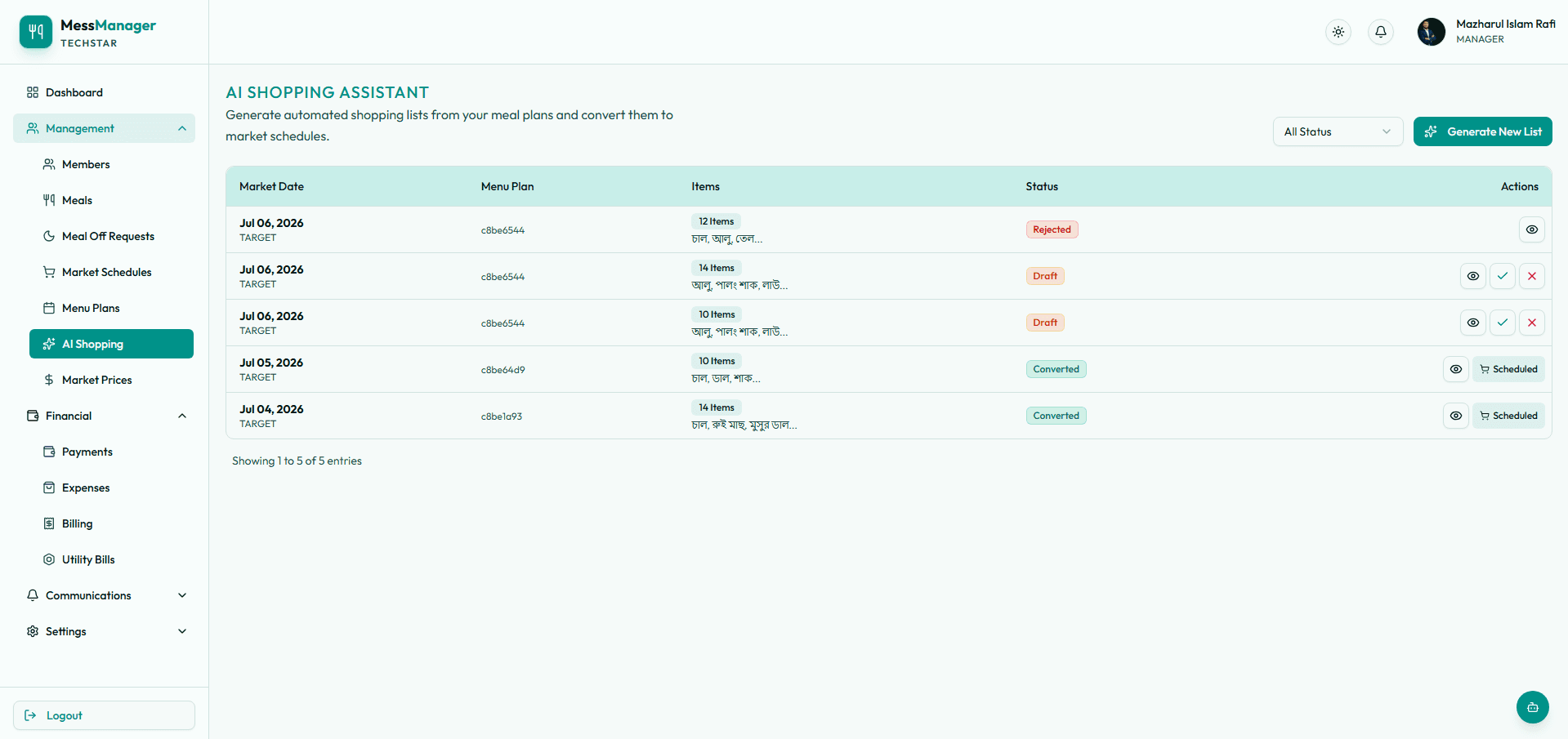The height and width of the screenshot is (739, 1568).
Task: Expand the Settings sidebar section
Action: (104, 631)
